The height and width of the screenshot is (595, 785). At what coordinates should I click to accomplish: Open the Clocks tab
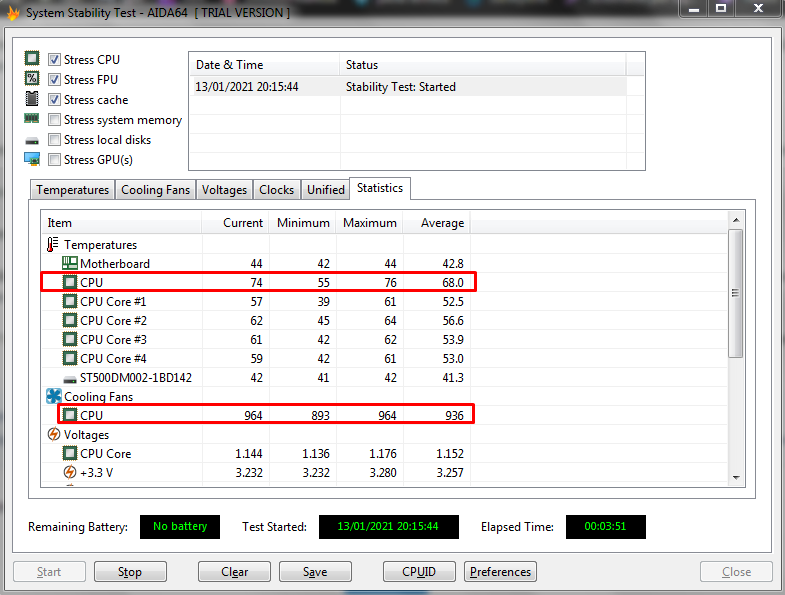[x=276, y=190]
